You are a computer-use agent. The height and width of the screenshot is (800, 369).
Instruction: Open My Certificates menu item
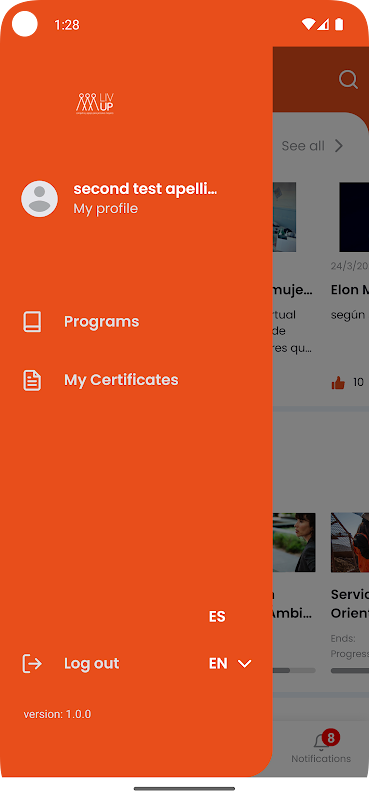pyautogui.click(x=121, y=380)
